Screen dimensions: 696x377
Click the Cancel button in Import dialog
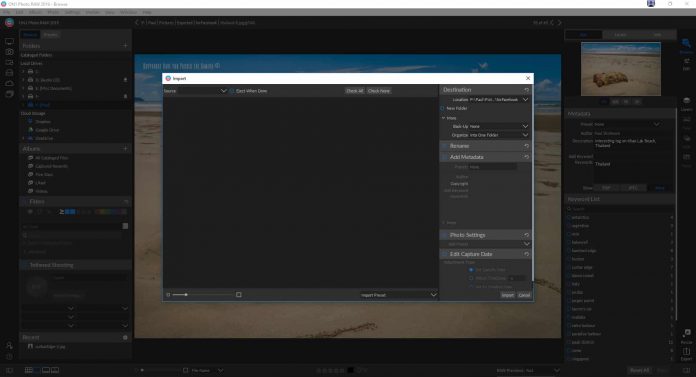524,295
